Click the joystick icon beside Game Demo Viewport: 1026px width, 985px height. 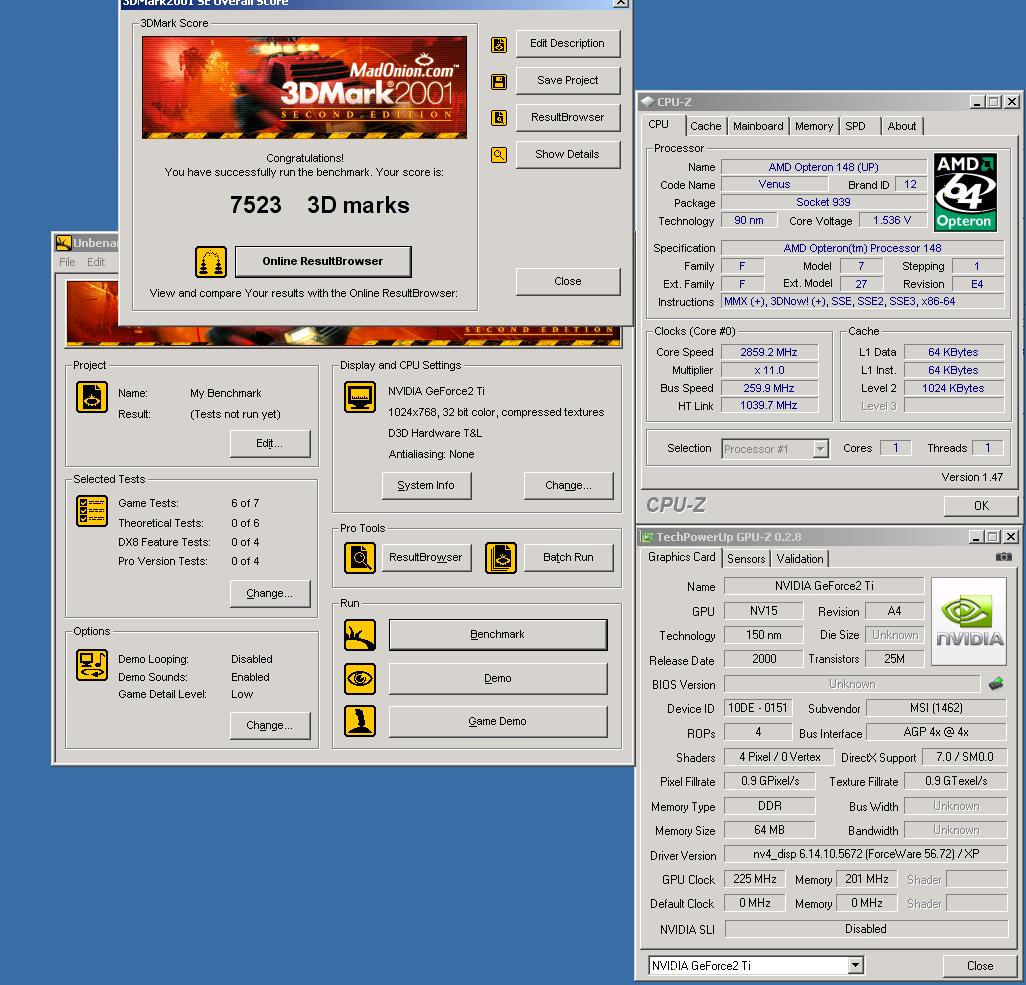tap(360, 721)
